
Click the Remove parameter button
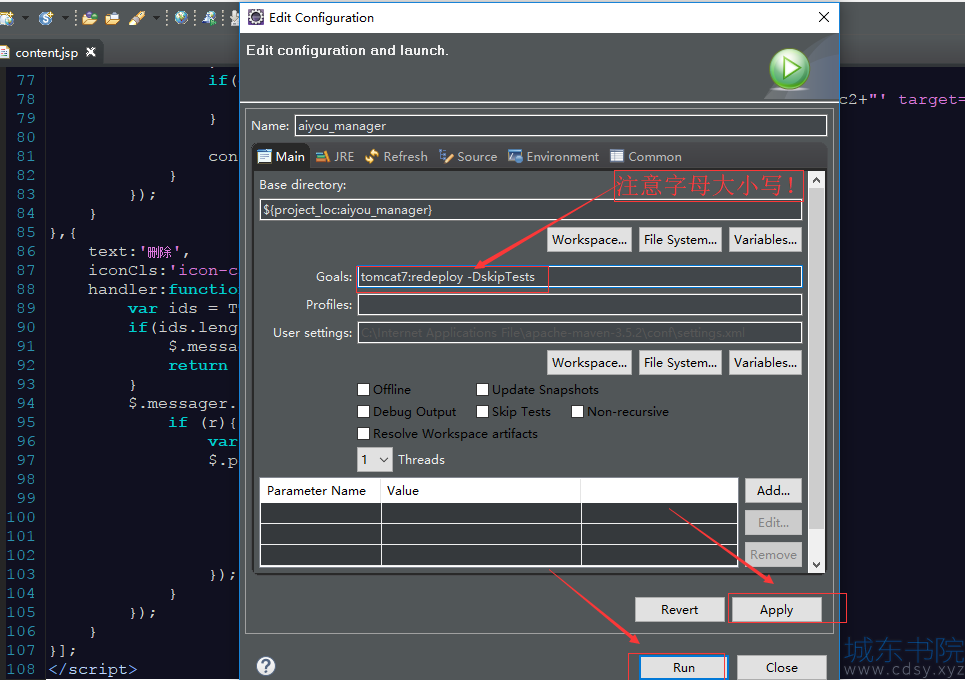[x=773, y=554]
